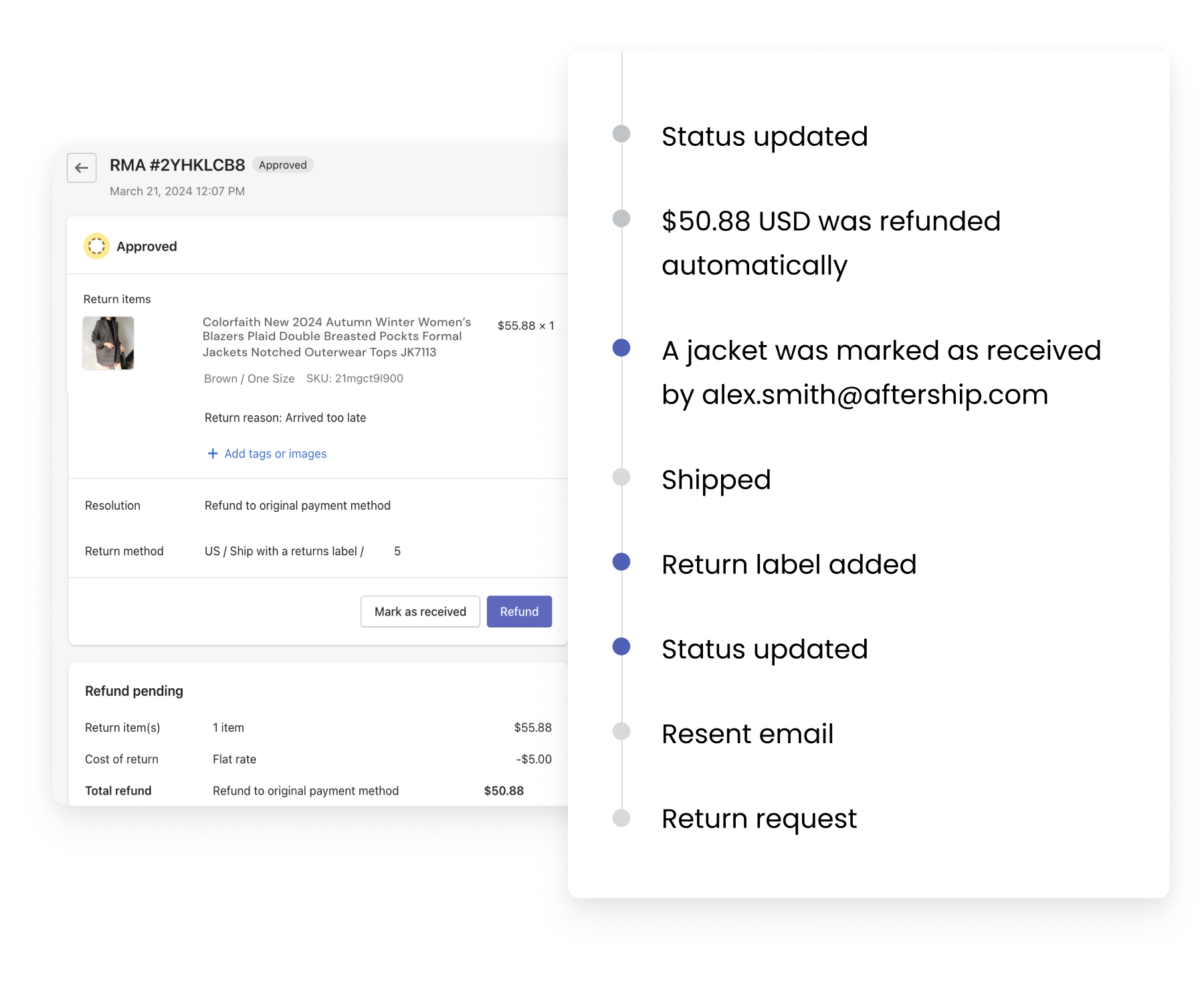The width and height of the screenshot is (1204, 984).
Task: Click the Total refund amount $50.88
Action: [504, 790]
